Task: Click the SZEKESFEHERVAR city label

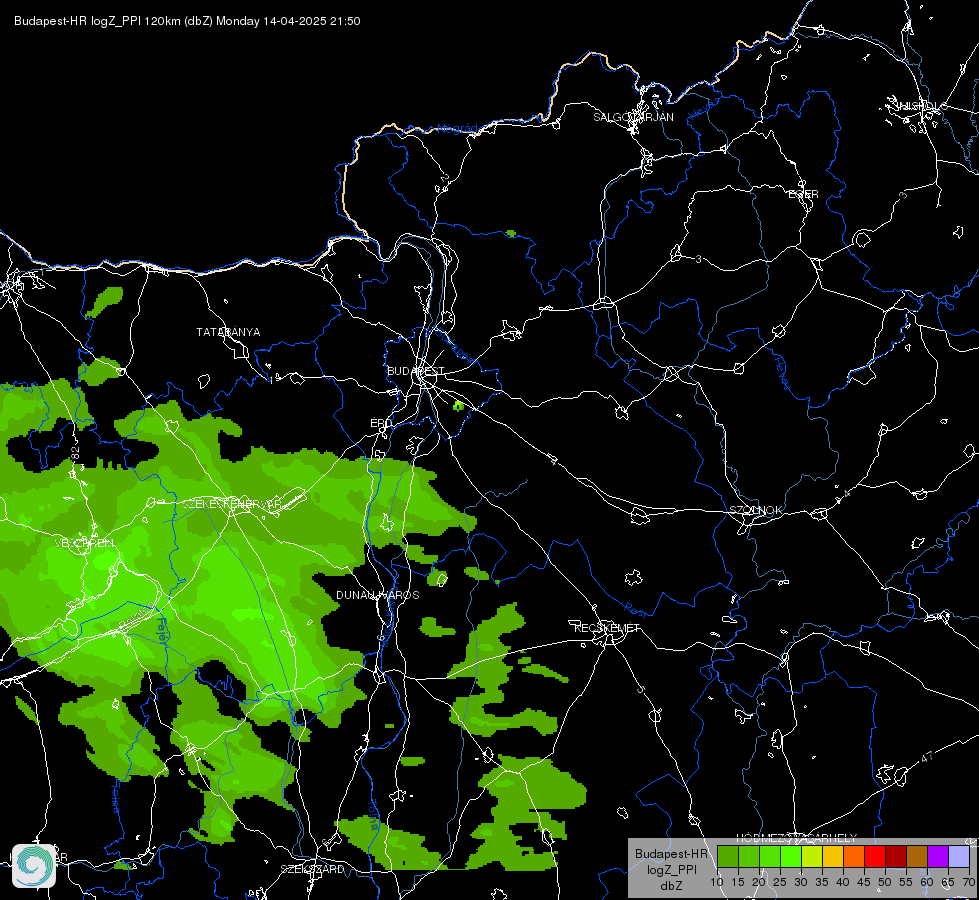Action: [x=231, y=503]
